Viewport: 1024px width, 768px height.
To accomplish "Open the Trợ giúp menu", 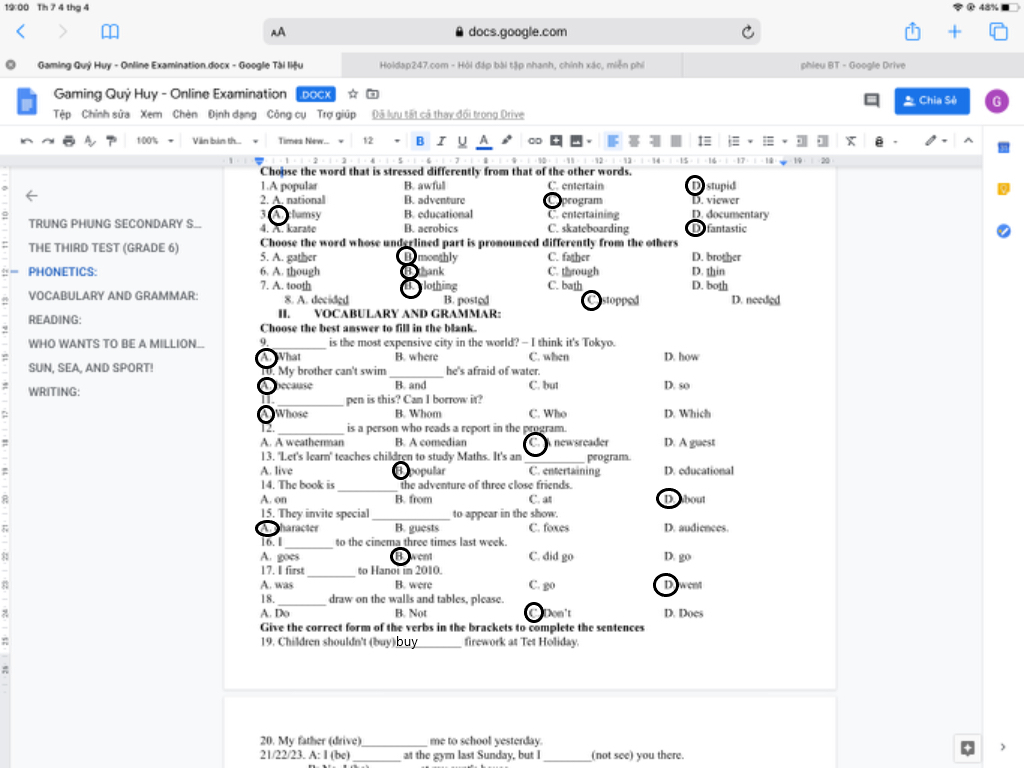I will [x=336, y=114].
